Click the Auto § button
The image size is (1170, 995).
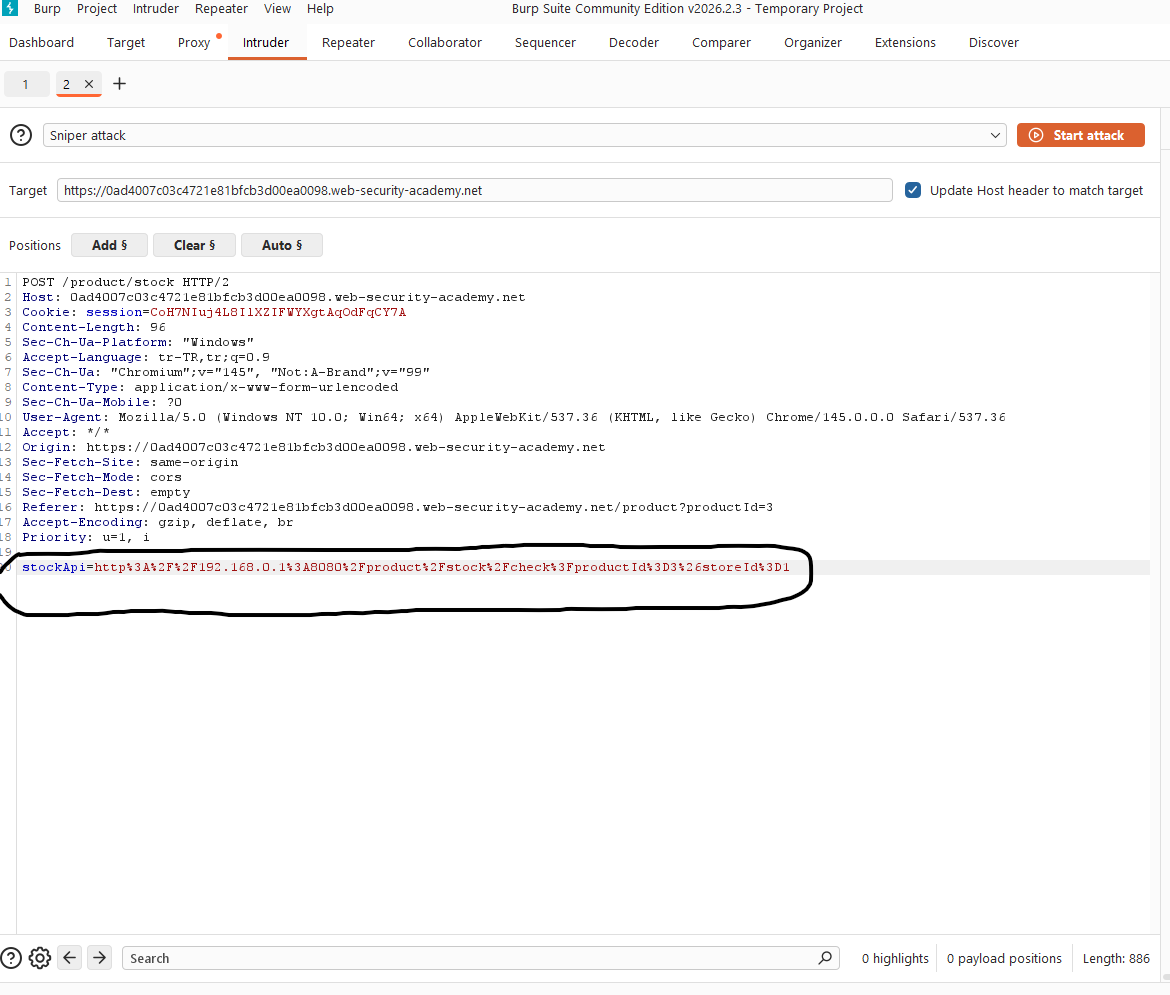point(282,245)
